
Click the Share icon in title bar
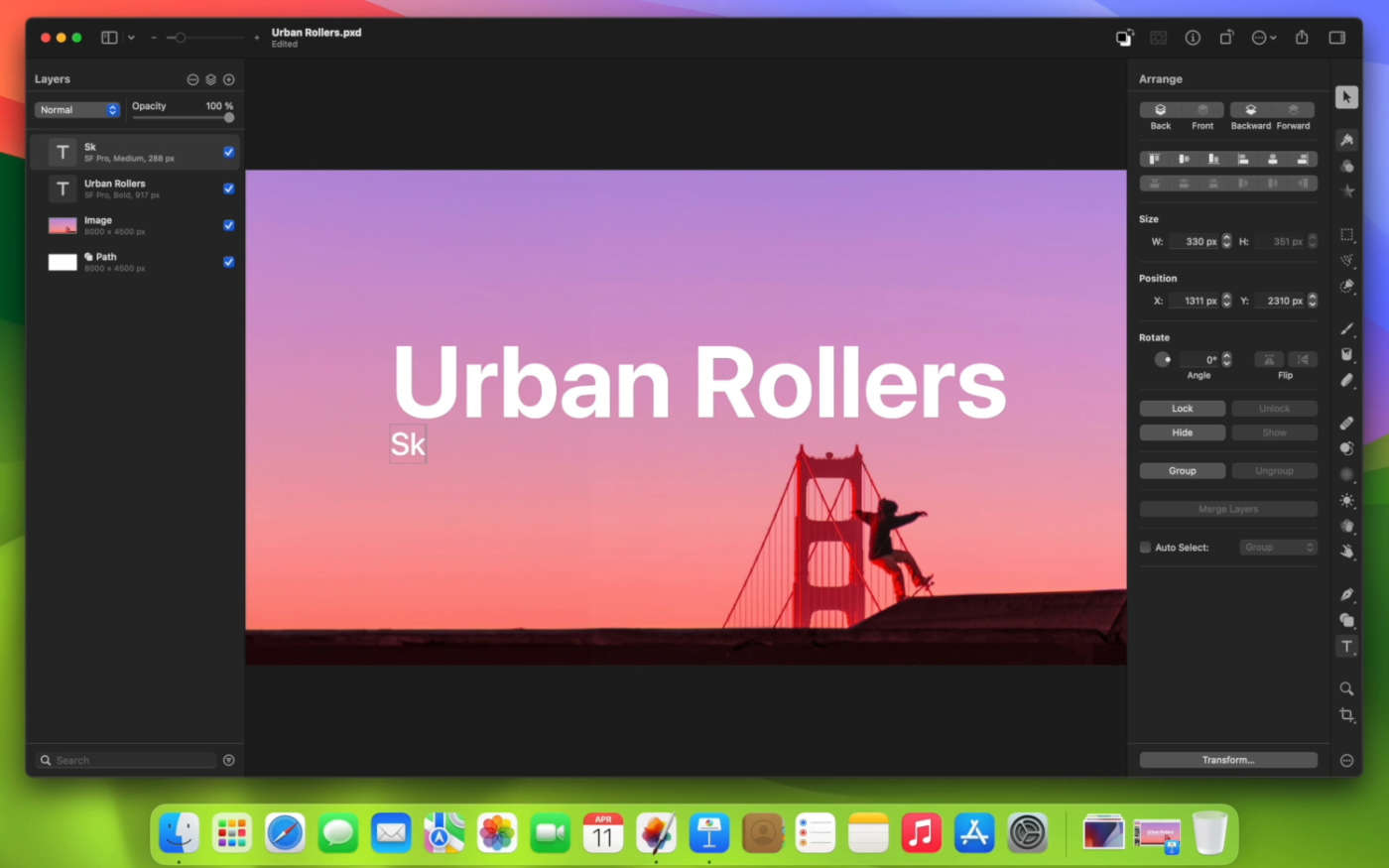1302,38
